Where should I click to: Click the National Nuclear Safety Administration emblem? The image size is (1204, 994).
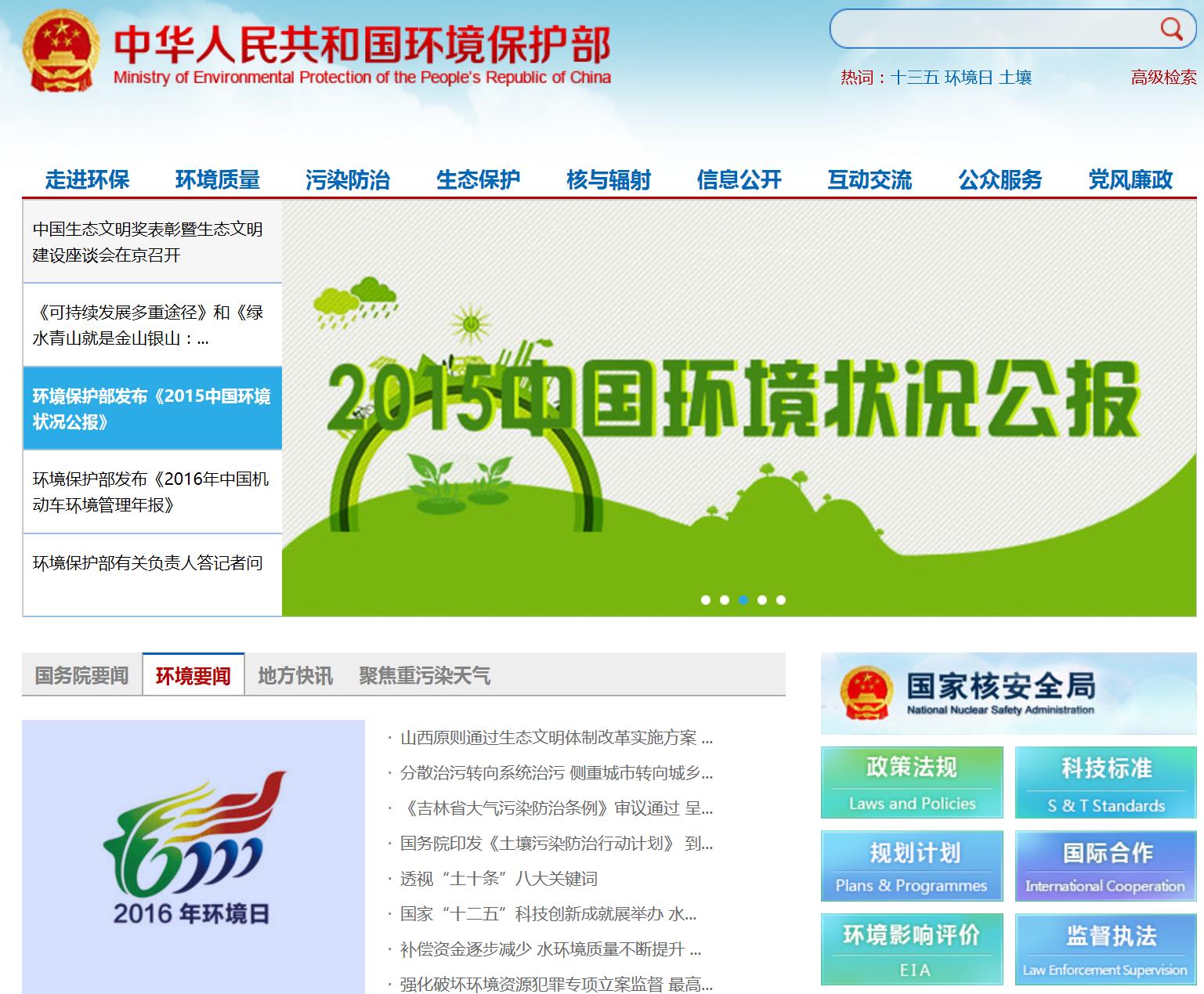point(865,692)
